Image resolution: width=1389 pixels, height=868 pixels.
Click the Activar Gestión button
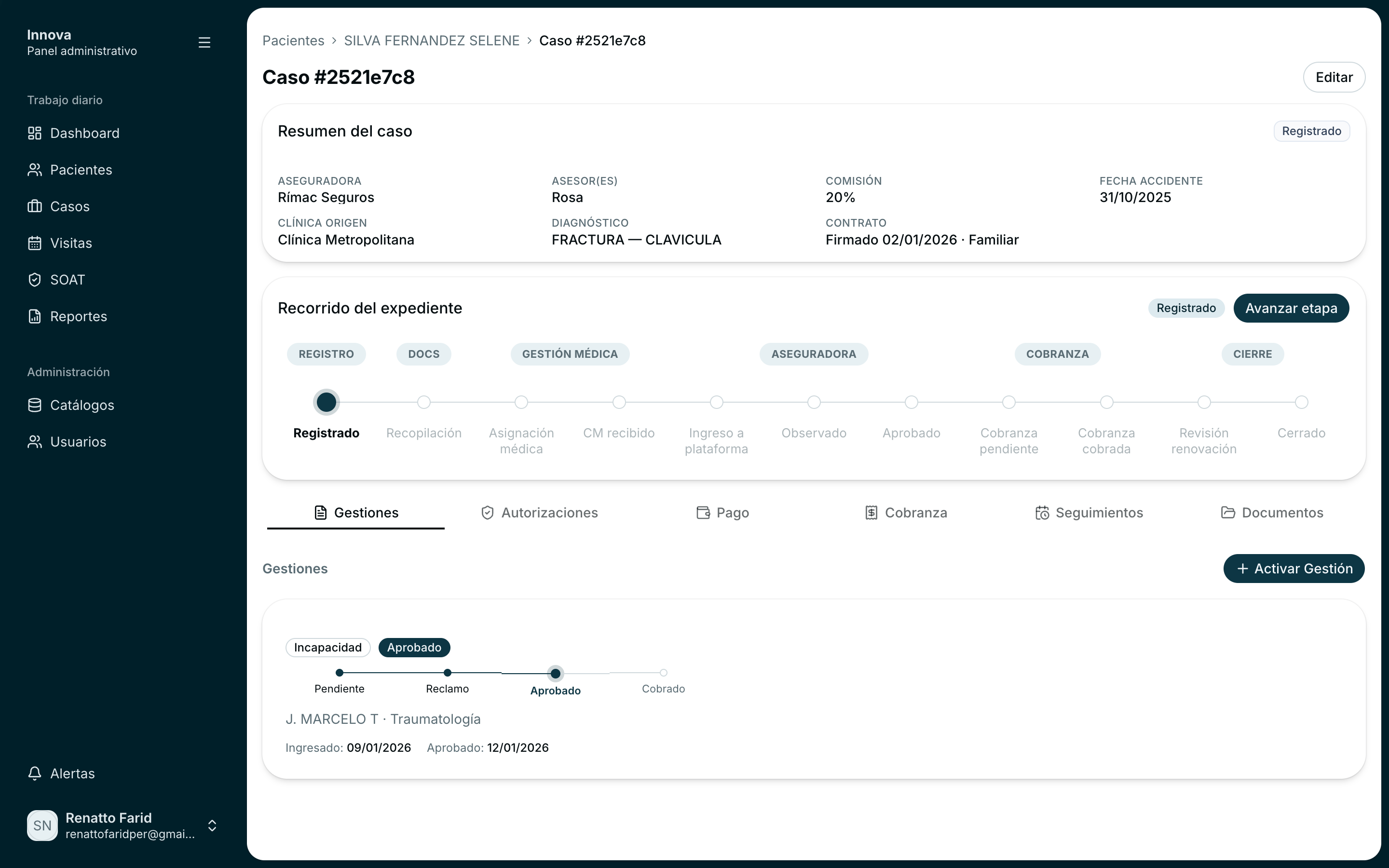(x=1294, y=569)
